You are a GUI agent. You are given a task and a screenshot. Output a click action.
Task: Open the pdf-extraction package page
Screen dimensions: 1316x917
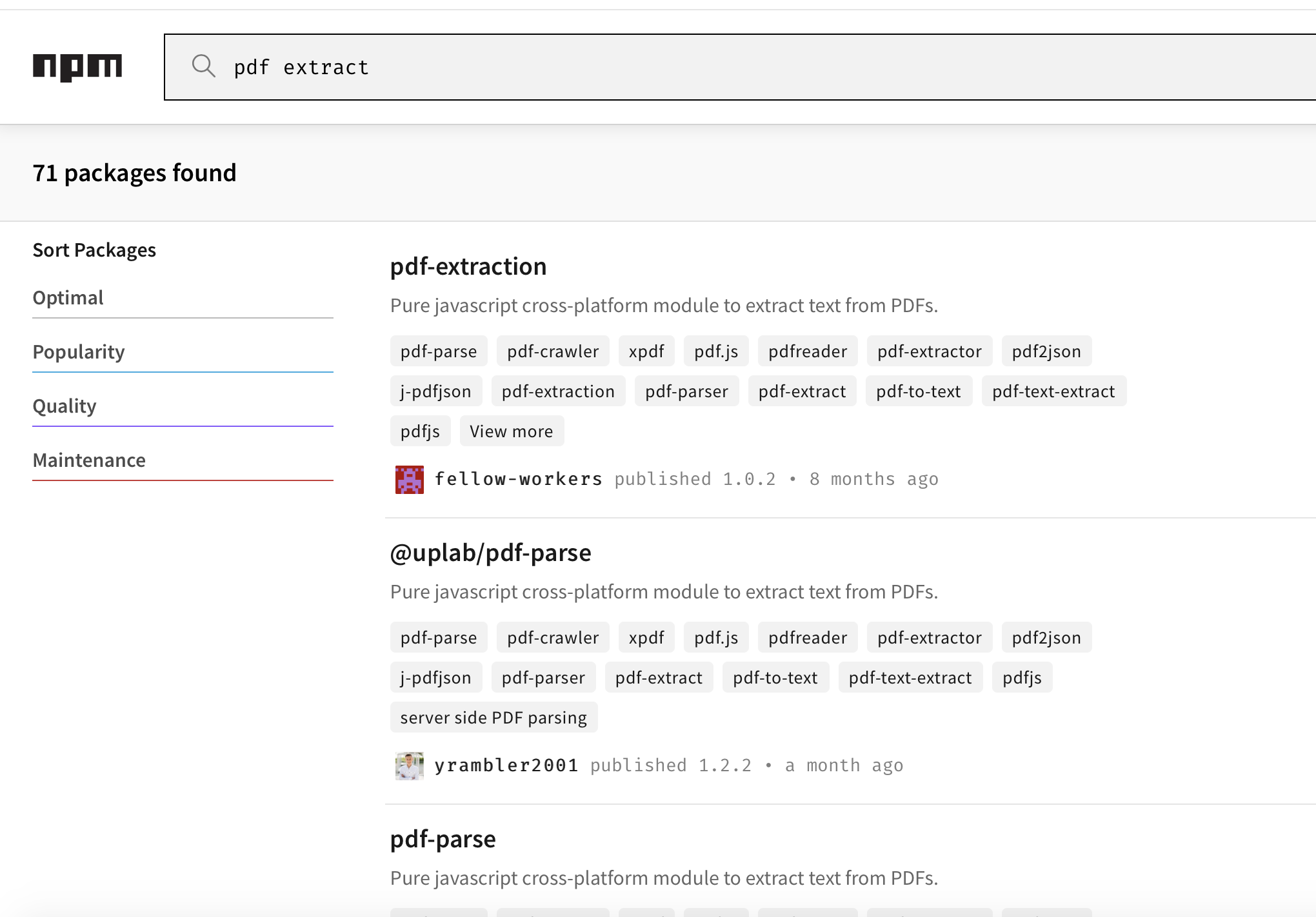coord(468,266)
